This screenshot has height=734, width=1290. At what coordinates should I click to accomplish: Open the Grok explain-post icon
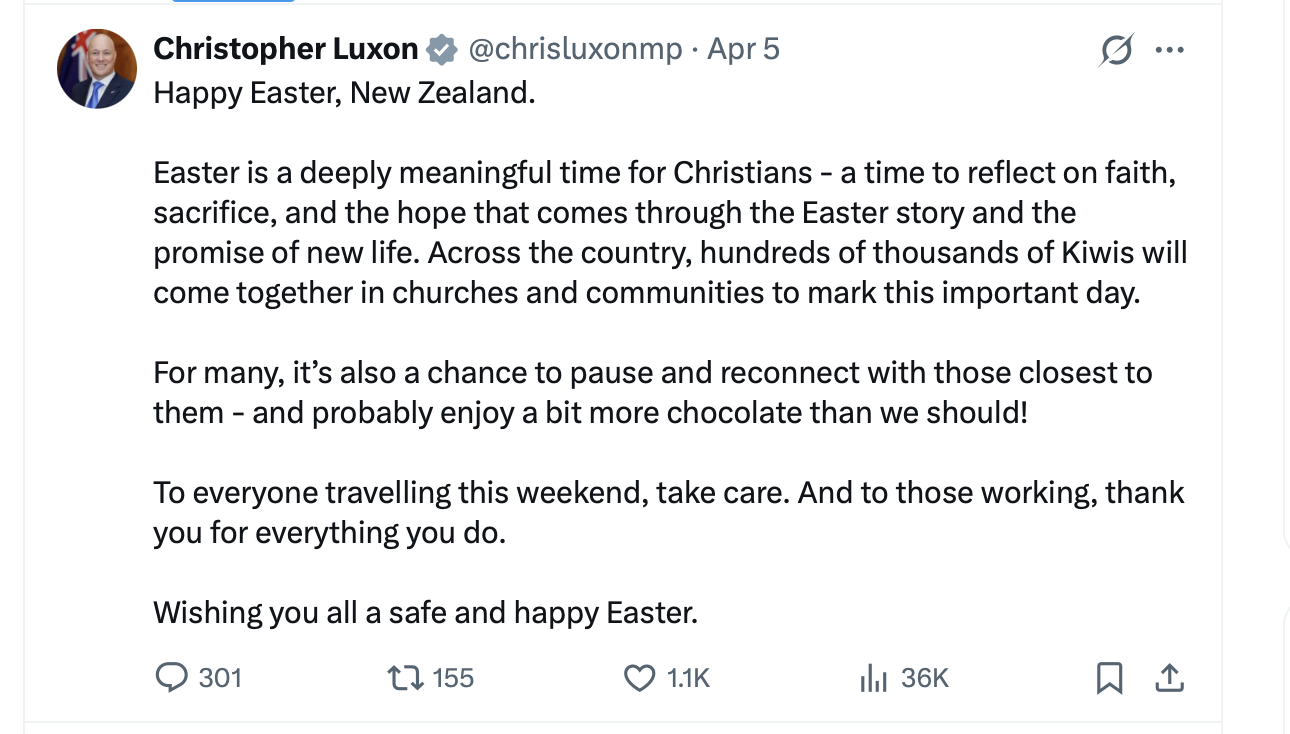click(x=1115, y=50)
